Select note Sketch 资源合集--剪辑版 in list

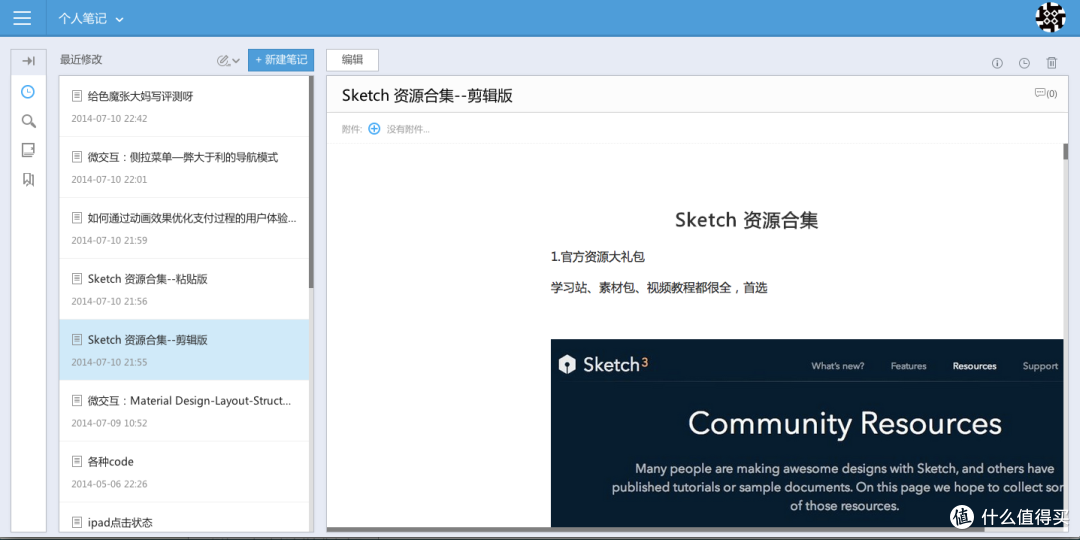point(184,350)
